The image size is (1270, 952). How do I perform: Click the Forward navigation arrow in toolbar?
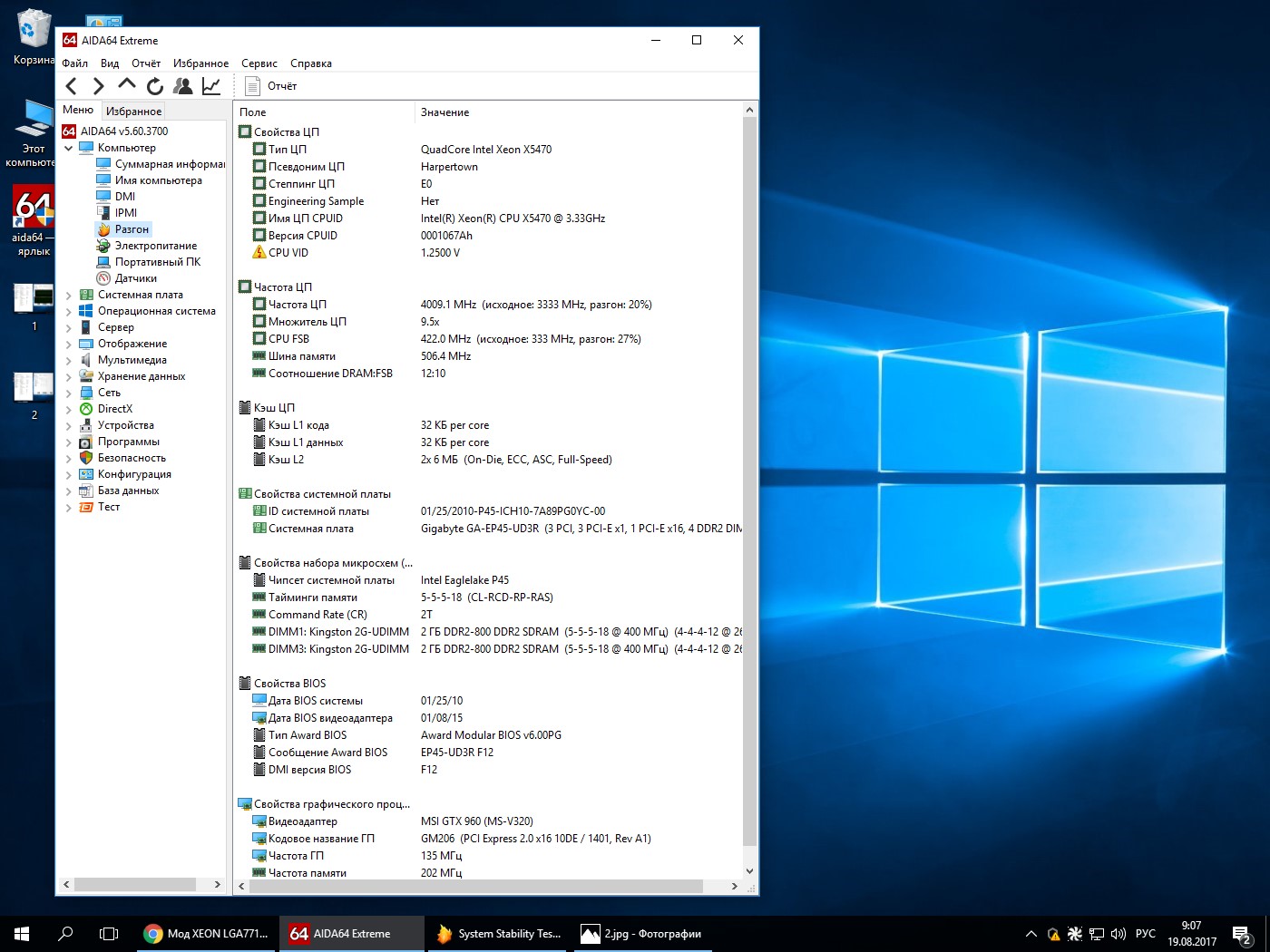tap(99, 86)
